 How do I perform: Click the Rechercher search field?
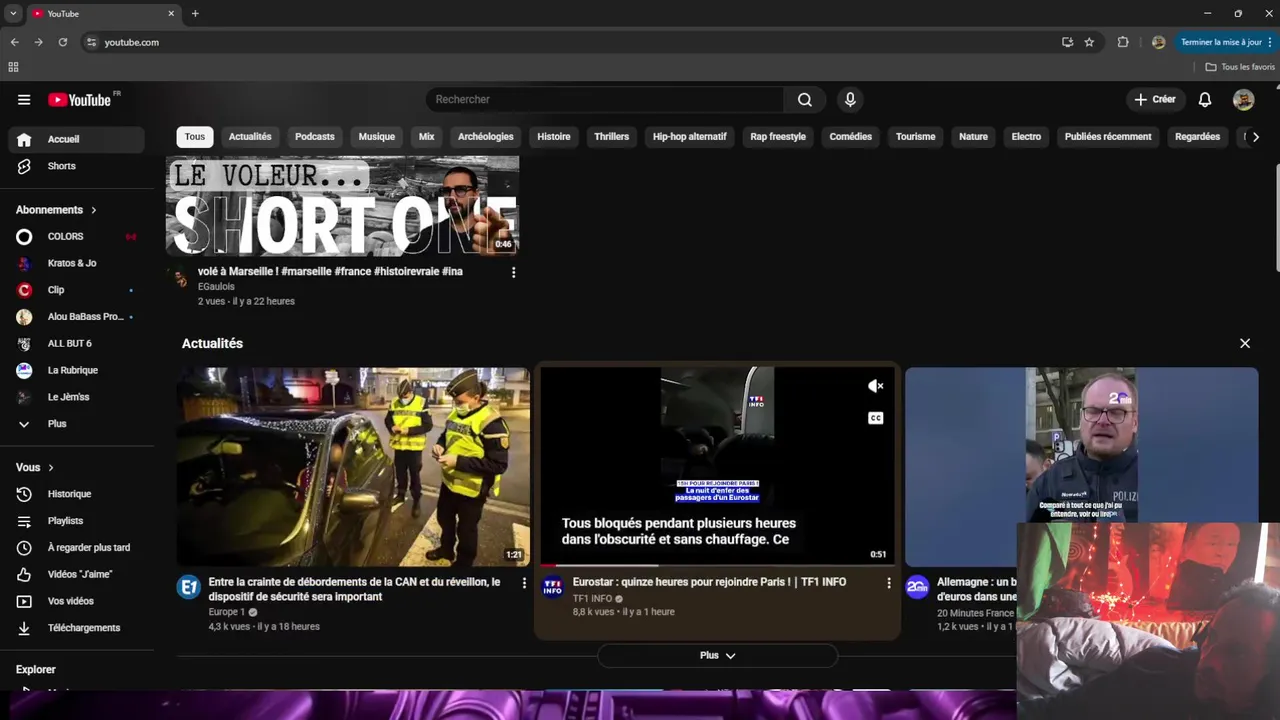(605, 100)
